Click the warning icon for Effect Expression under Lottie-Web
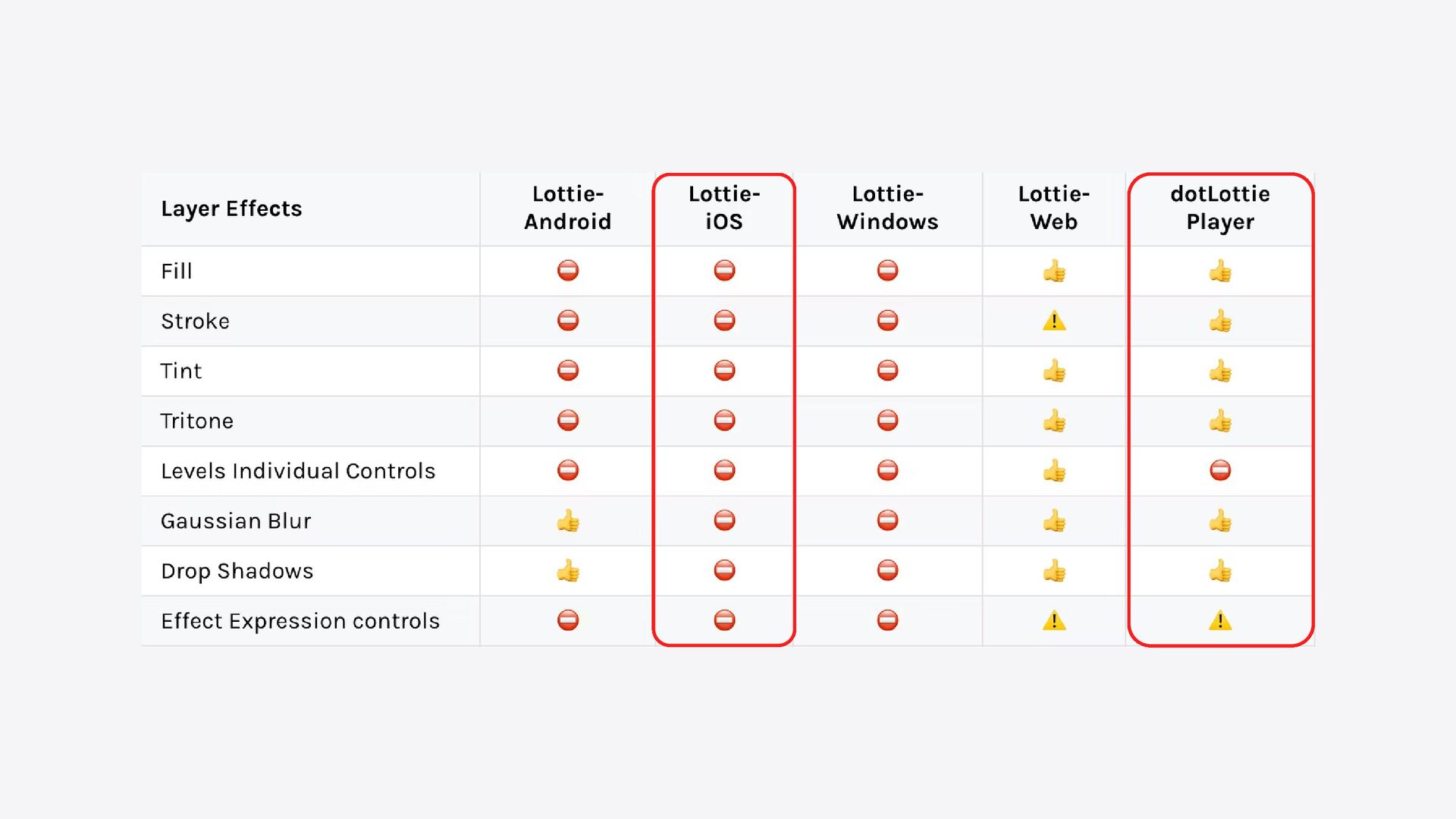Viewport: 1456px width, 819px height. (x=1054, y=621)
